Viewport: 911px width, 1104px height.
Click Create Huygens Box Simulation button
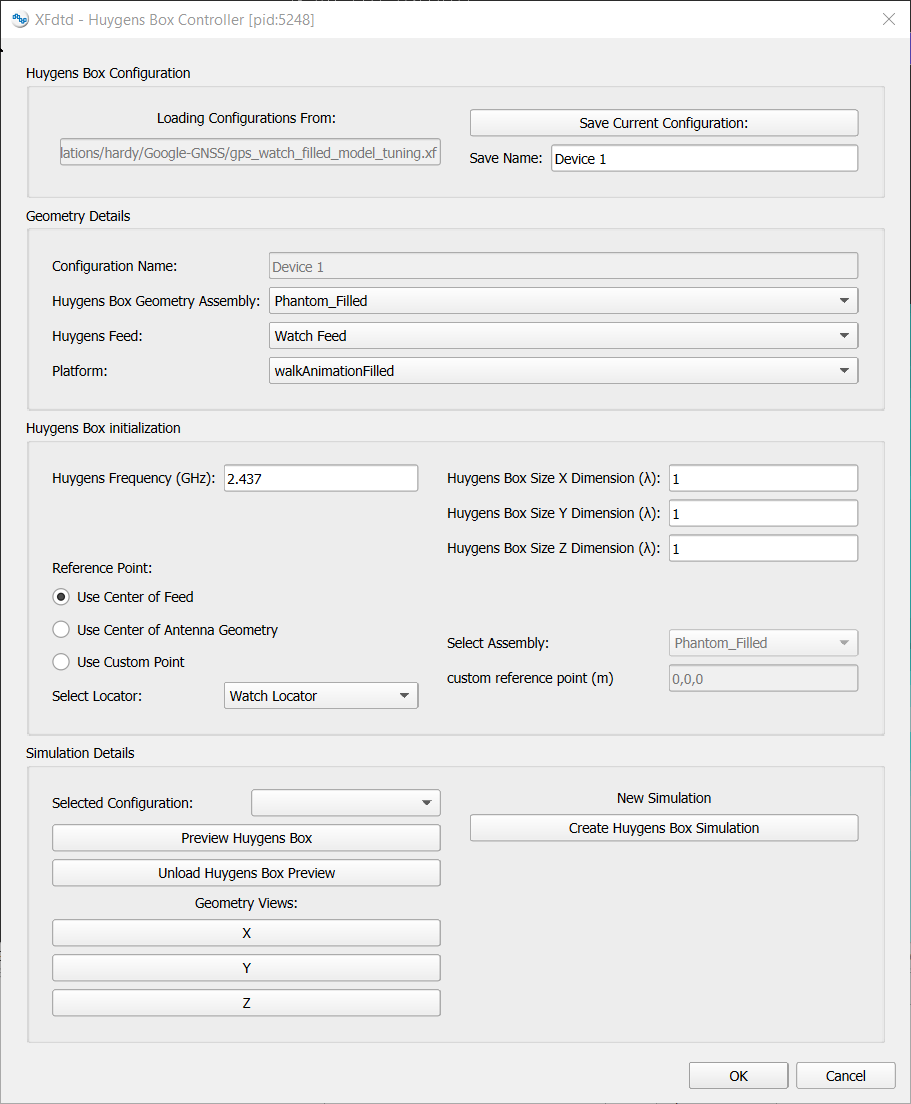664,828
